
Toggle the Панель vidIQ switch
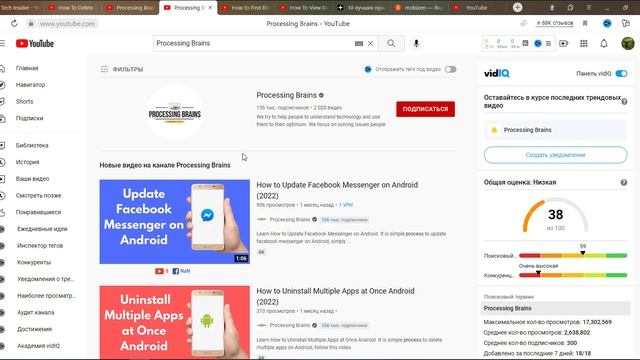tap(621, 73)
